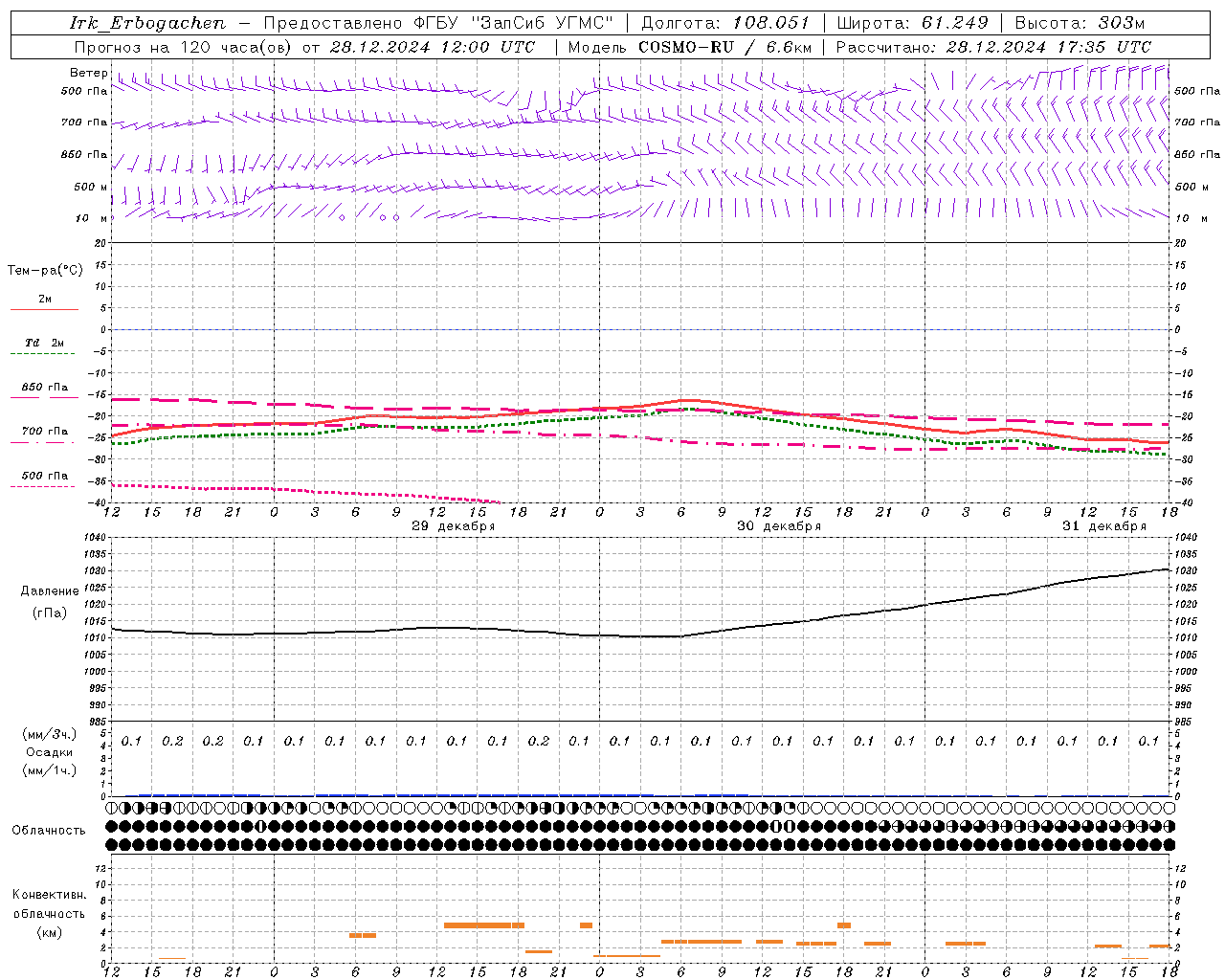The image size is (1225, 980).
Task: Click the left pressure axis value '1040'
Action: click(x=96, y=538)
